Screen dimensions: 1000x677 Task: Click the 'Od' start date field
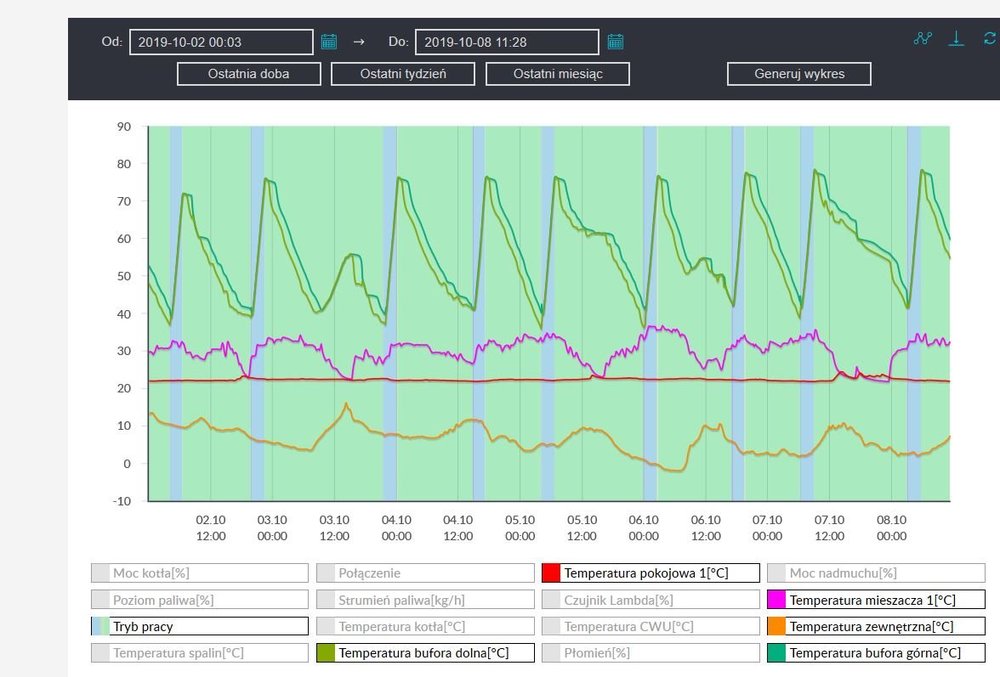(221, 42)
